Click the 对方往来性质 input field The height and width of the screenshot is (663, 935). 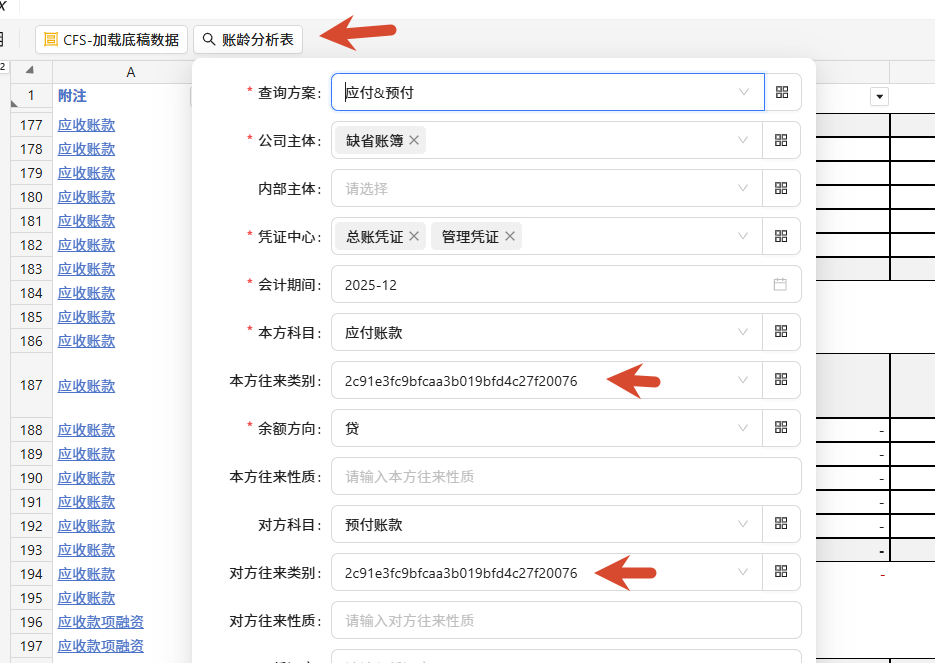[566, 620]
